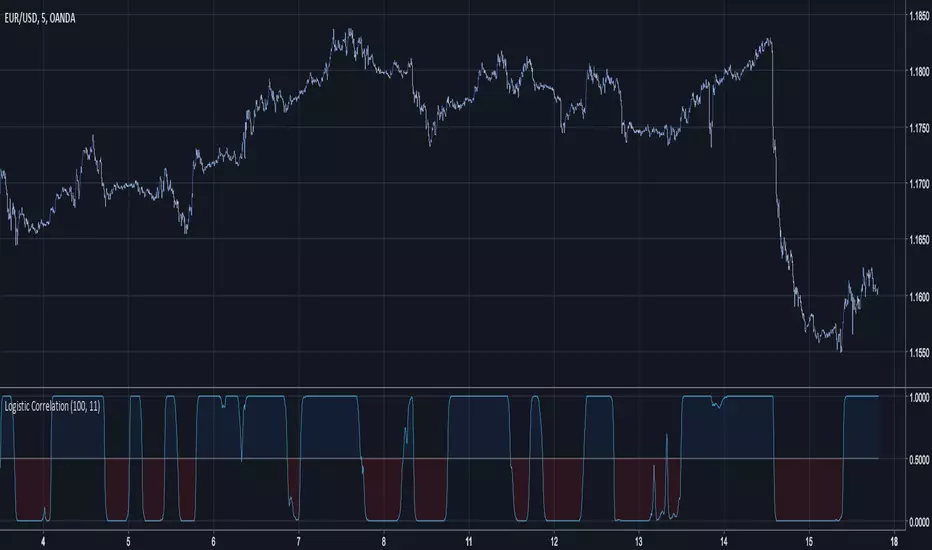This screenshot has width=932, height=550.
Task: Click date label 13 on time axis
Action: 639,542
